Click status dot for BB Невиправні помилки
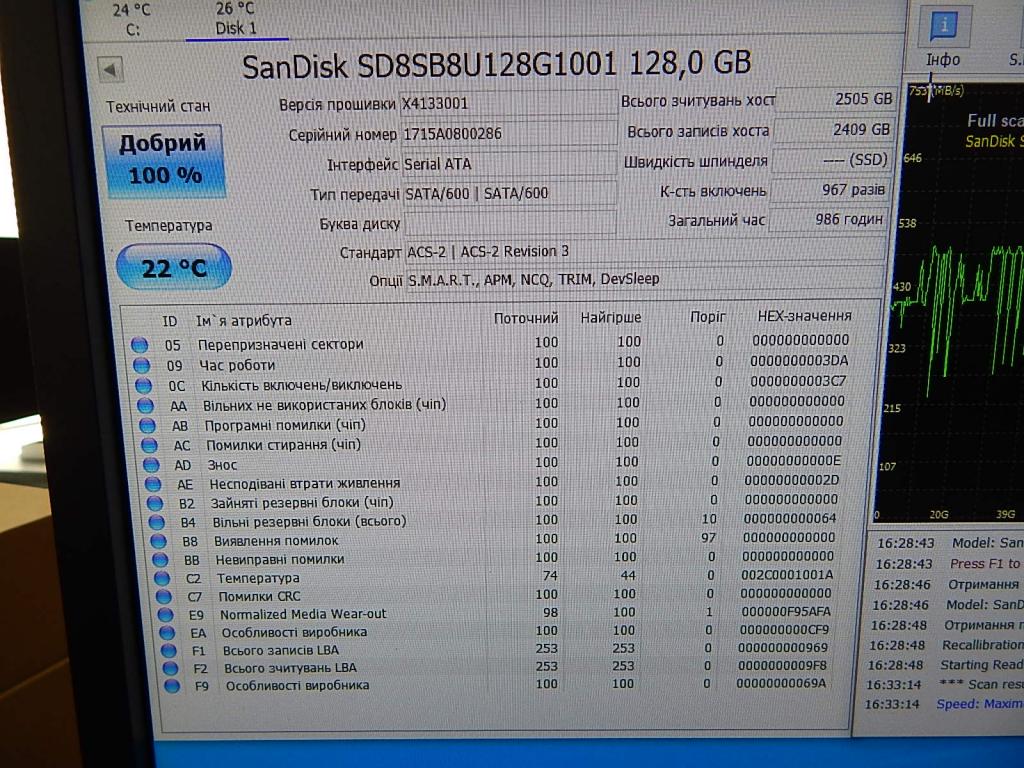 coord(161,560)
